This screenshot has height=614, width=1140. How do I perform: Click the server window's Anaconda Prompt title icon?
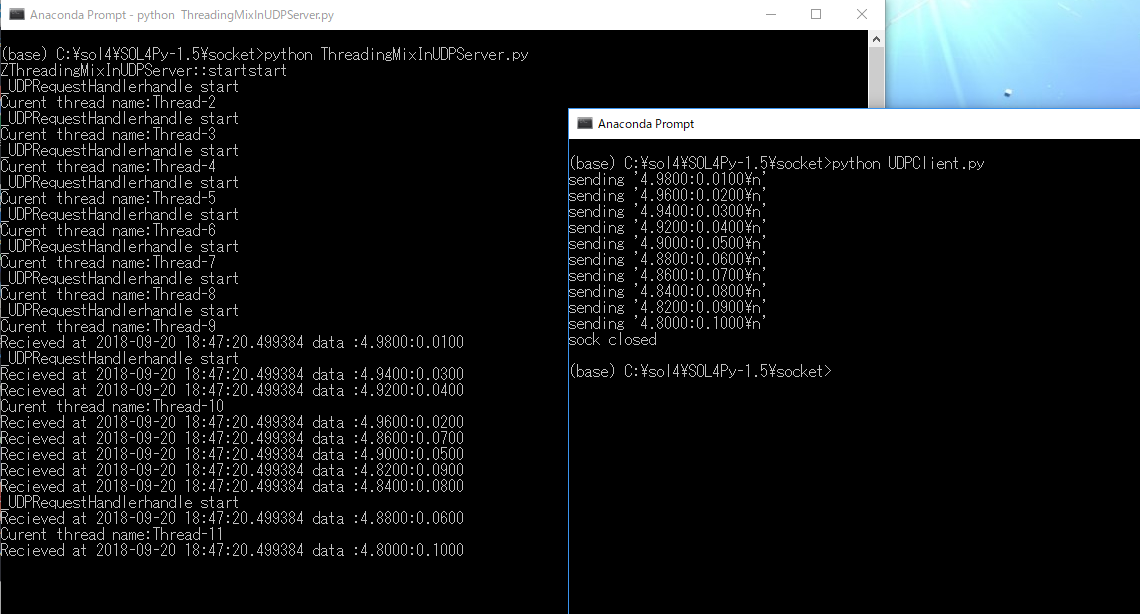17,15
